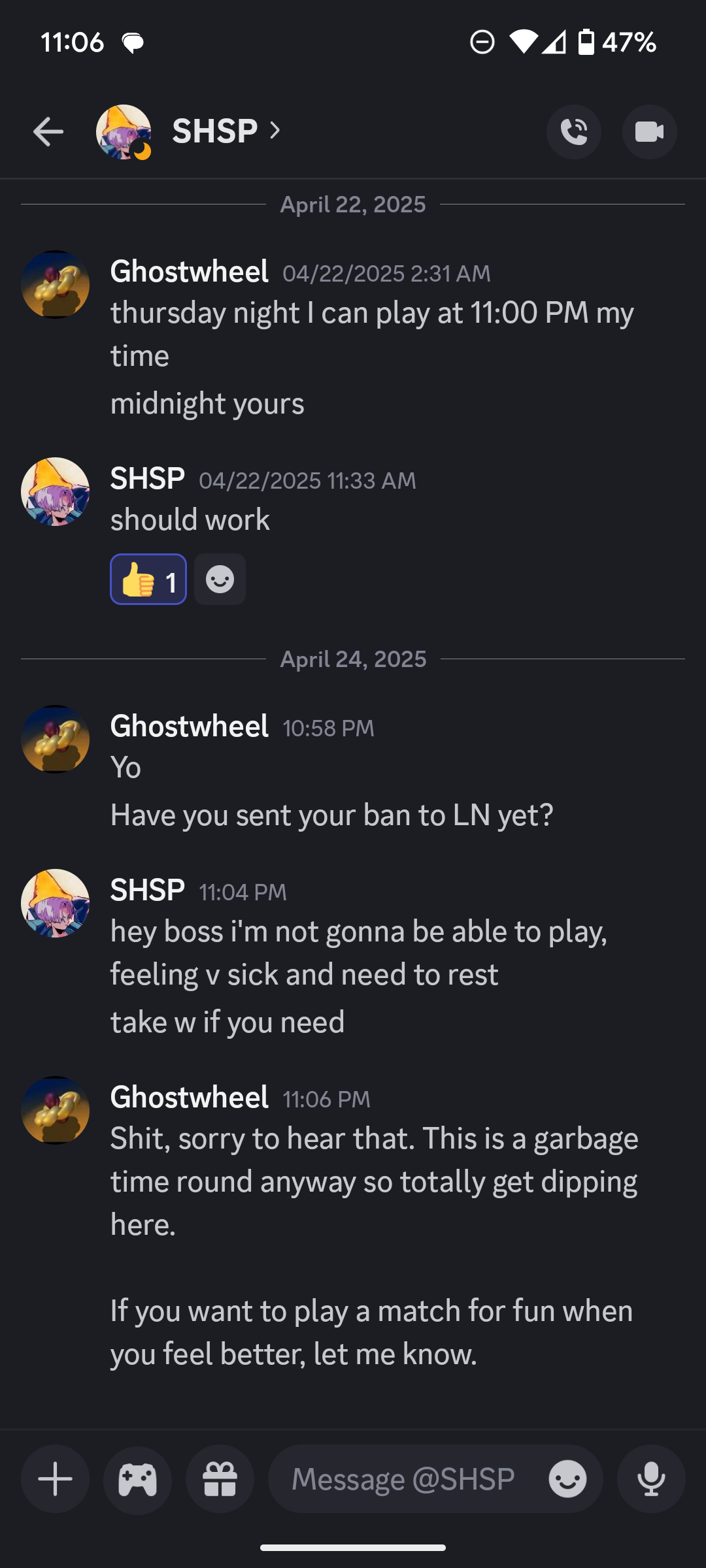Go back using the left arrow
The image size is (706, 1568).
pos(48,132)
